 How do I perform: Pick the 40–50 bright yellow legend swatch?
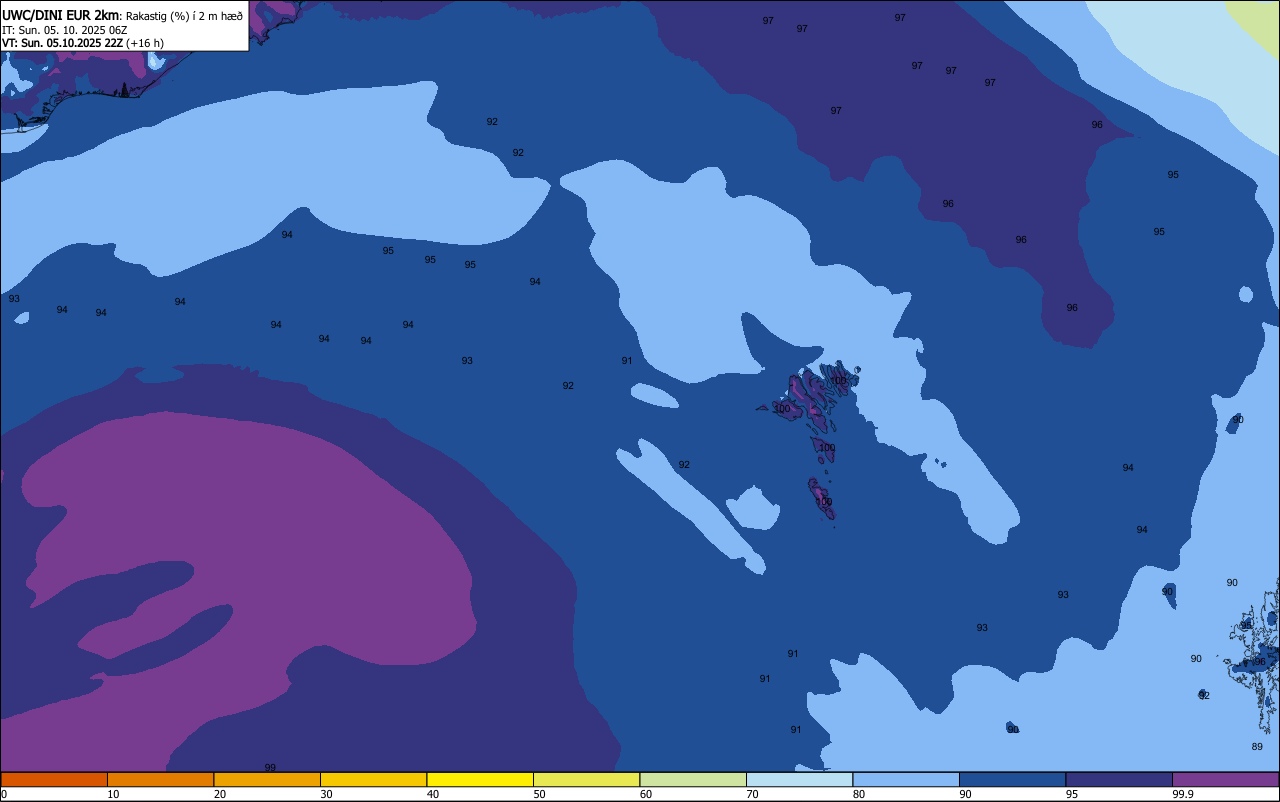point(480,779)
